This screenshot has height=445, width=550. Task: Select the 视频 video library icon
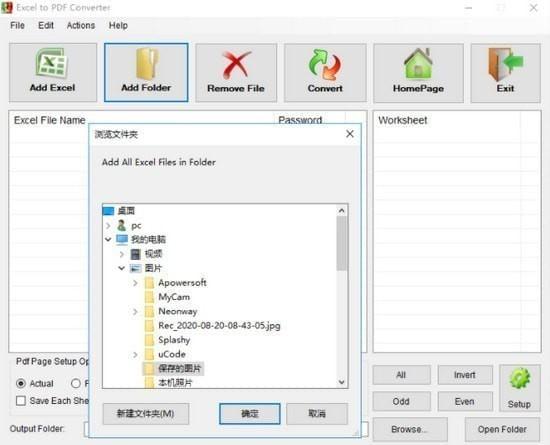pos(135,254)
